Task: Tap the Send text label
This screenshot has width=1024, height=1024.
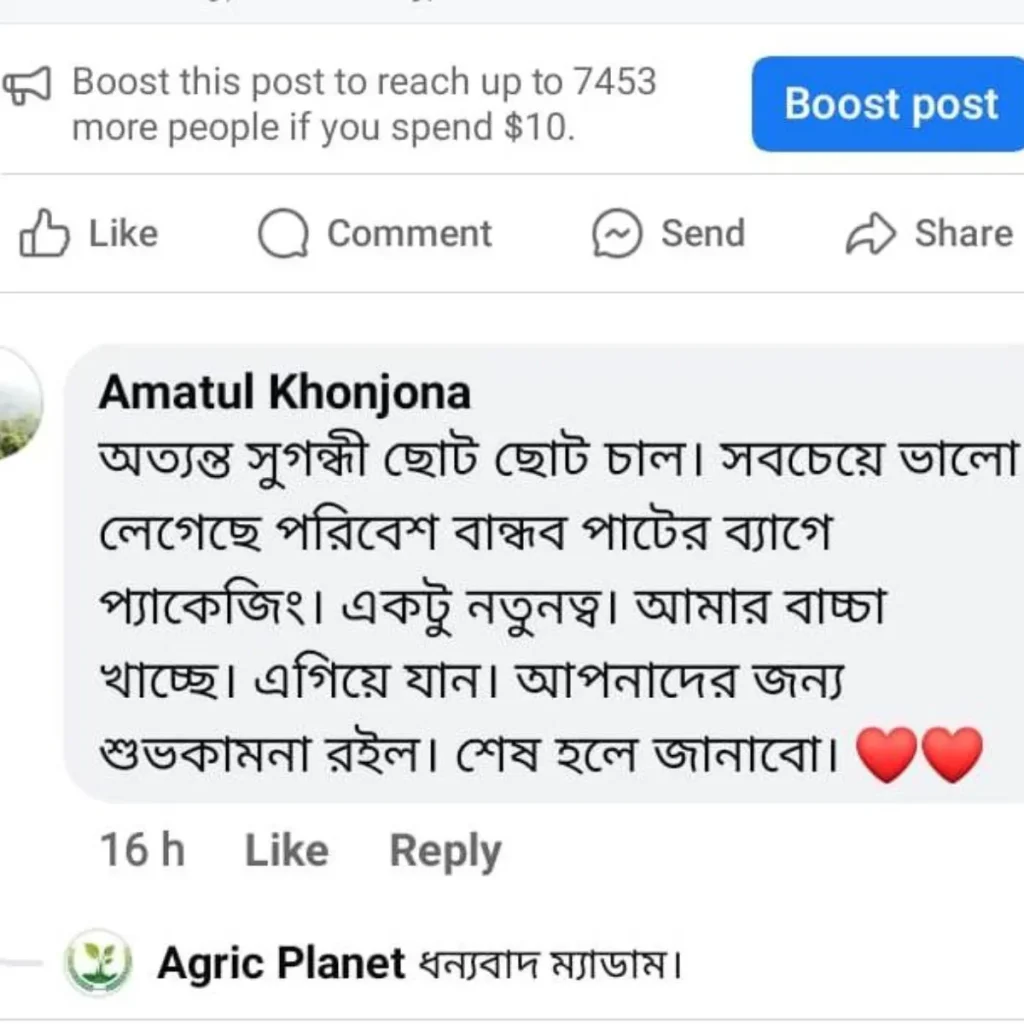Action: (x=702, y=234)
